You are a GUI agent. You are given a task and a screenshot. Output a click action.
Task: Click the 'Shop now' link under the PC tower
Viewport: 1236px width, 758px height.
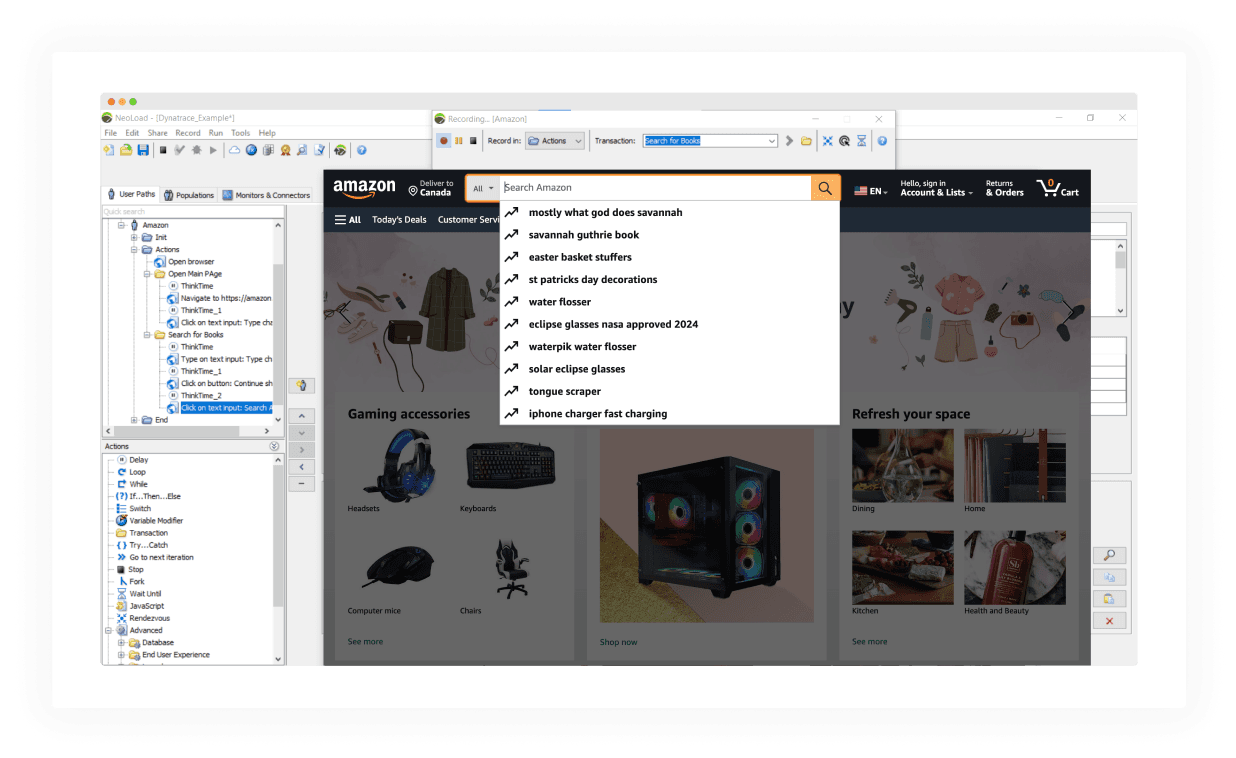click(618, 641)
